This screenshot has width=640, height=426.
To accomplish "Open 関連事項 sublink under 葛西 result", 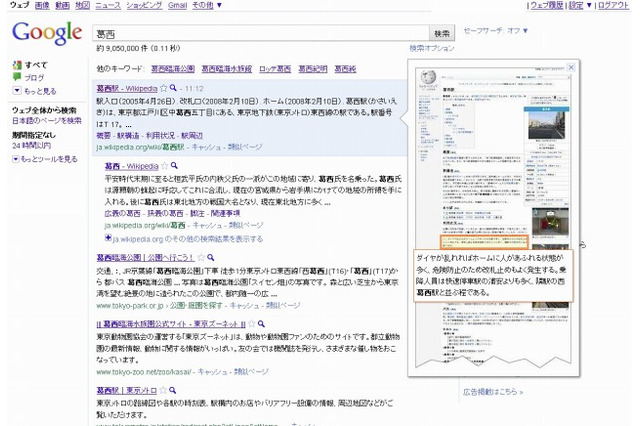I will tap(225, 213).
